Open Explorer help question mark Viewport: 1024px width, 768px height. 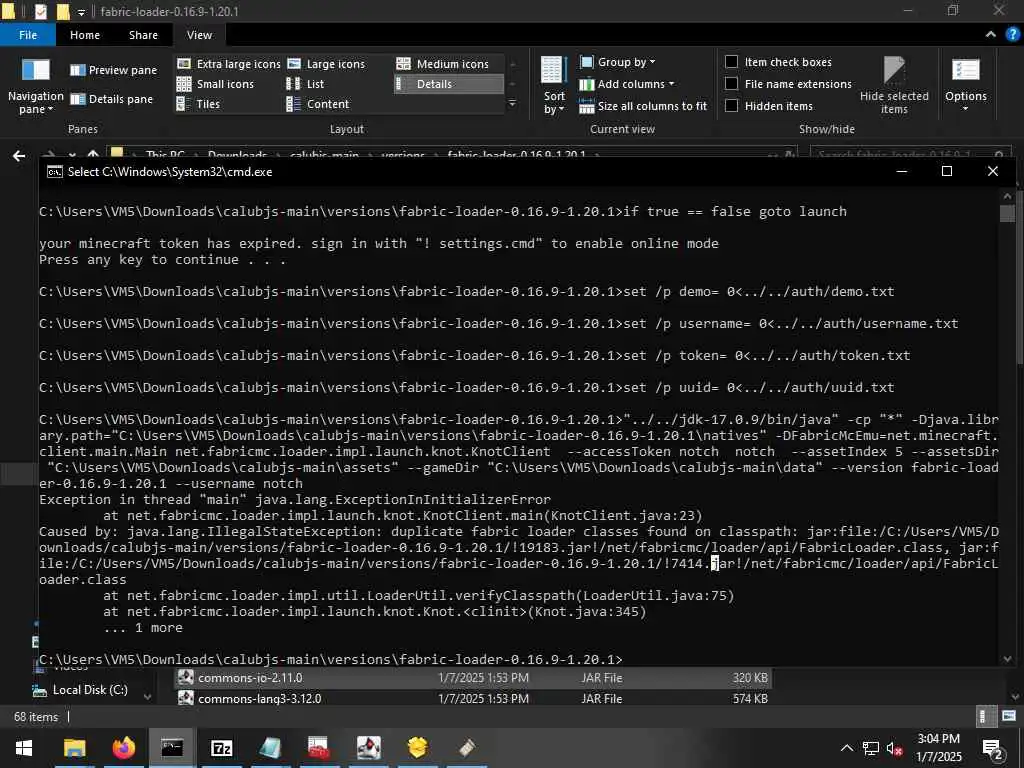1012,35
